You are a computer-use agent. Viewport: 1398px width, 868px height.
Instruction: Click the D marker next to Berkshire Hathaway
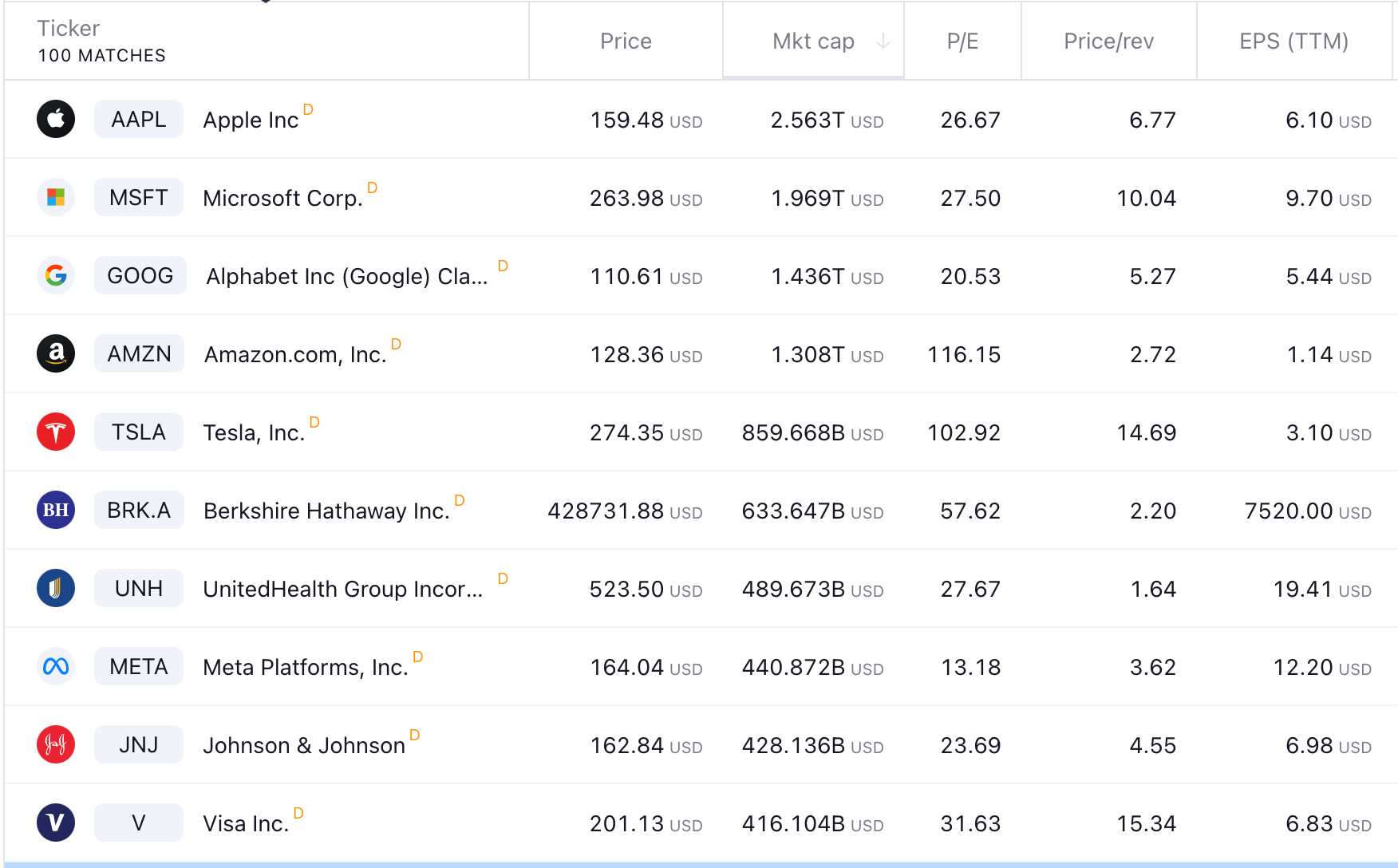[460, 500]
